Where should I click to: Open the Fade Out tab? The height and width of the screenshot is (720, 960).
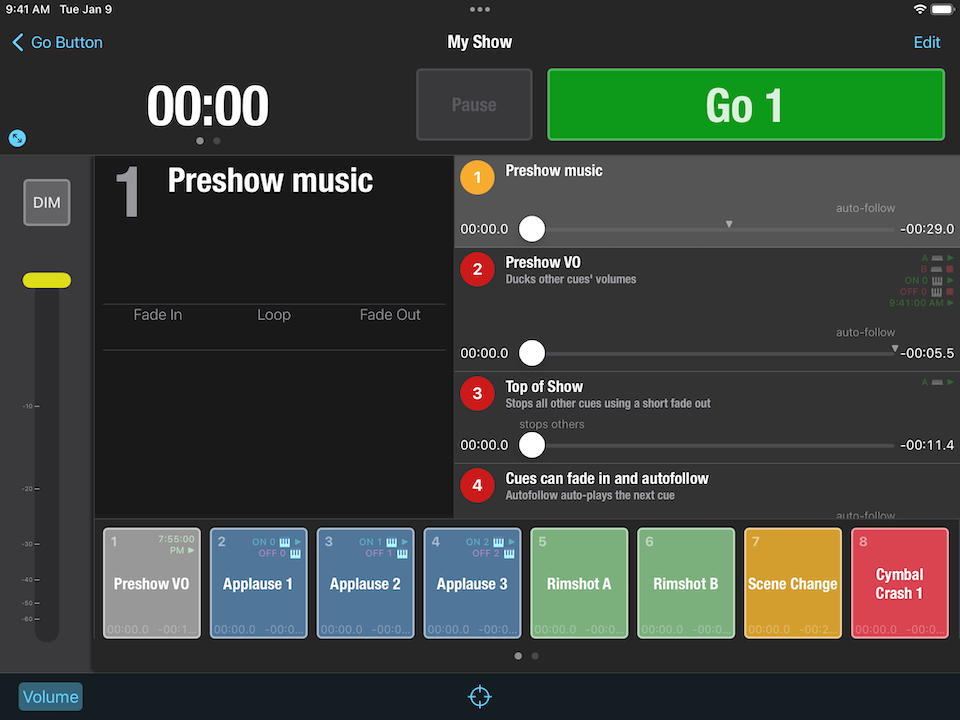click(x=390, y=315)
